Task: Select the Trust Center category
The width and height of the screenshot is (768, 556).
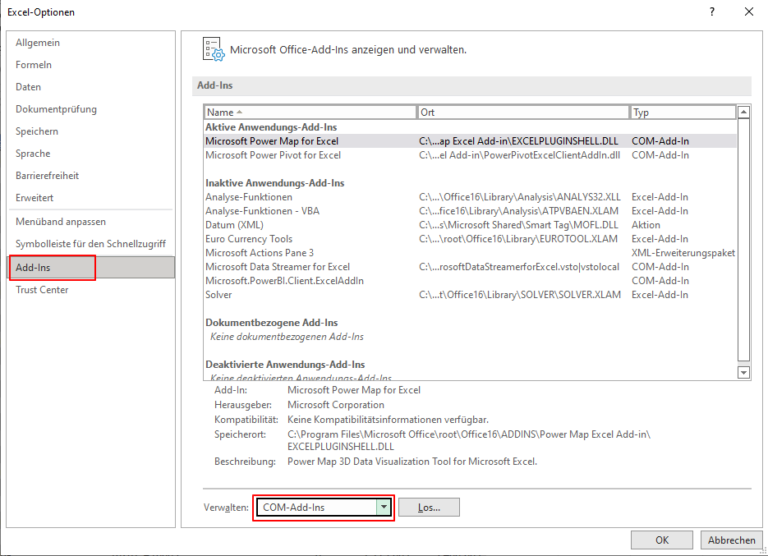Action: click(43, 290)
